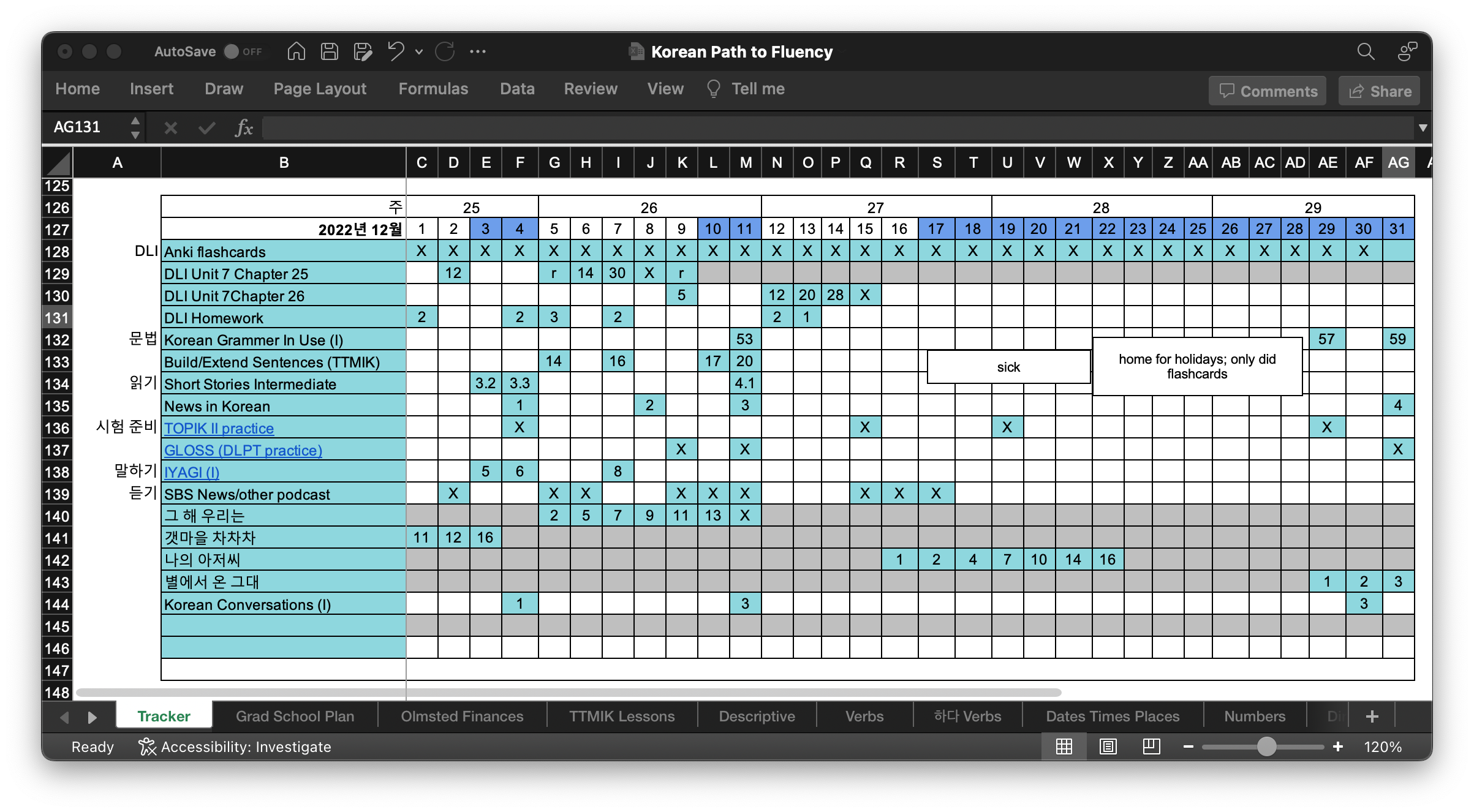This screenshot has height=812, width=1474.
Task: Open the TOPIK II practice hyperlink
Action: [219, 428]
